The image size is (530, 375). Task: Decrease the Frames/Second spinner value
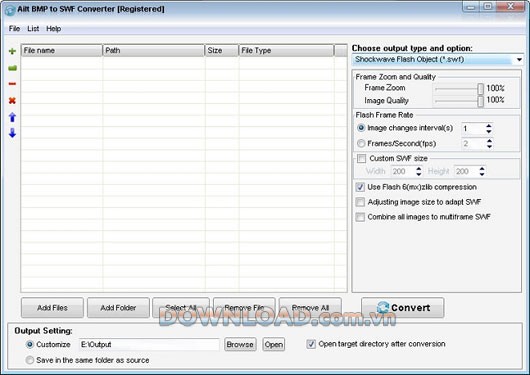pyautogui.click(x=489, y=146)
